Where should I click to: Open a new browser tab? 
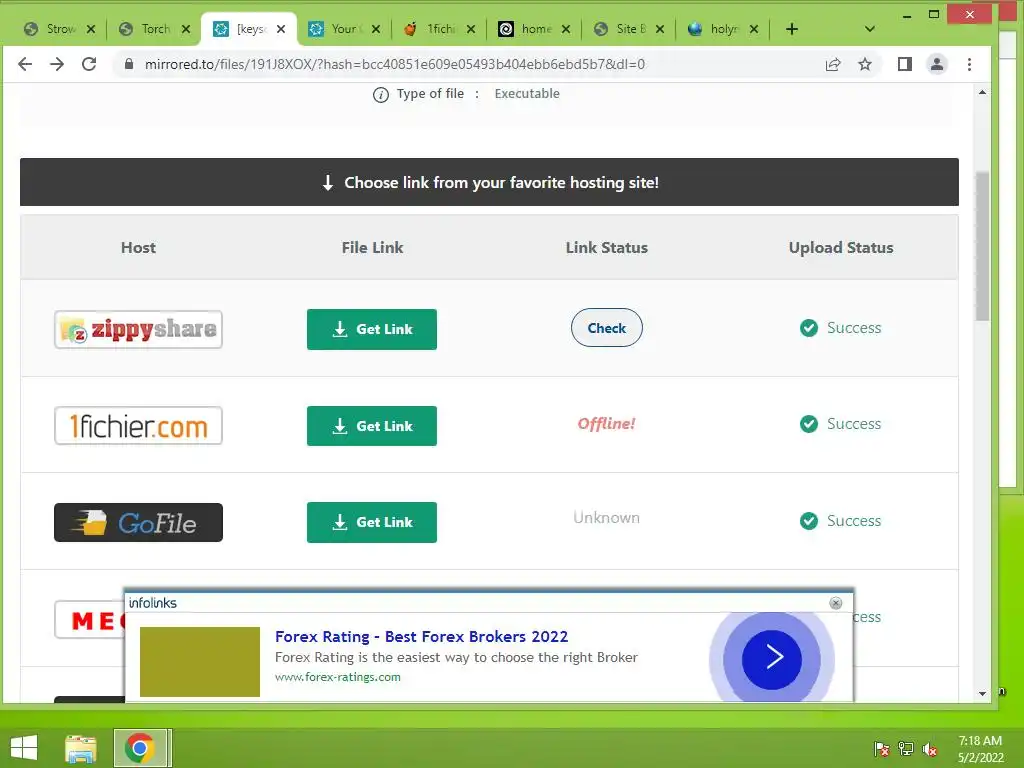792,29
